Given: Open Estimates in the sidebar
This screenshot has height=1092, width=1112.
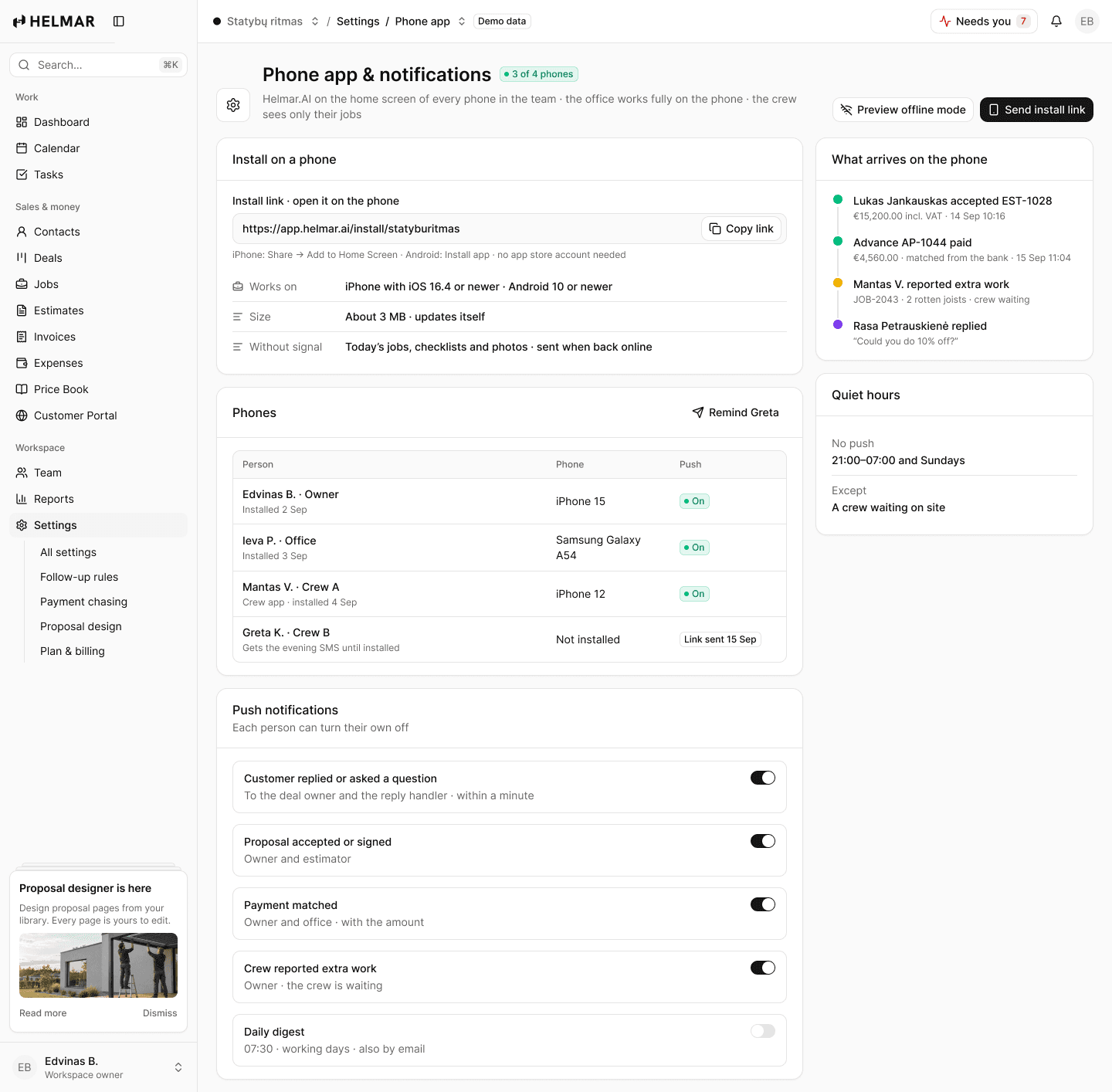Looking at the screenshot, I should point(98,310).
